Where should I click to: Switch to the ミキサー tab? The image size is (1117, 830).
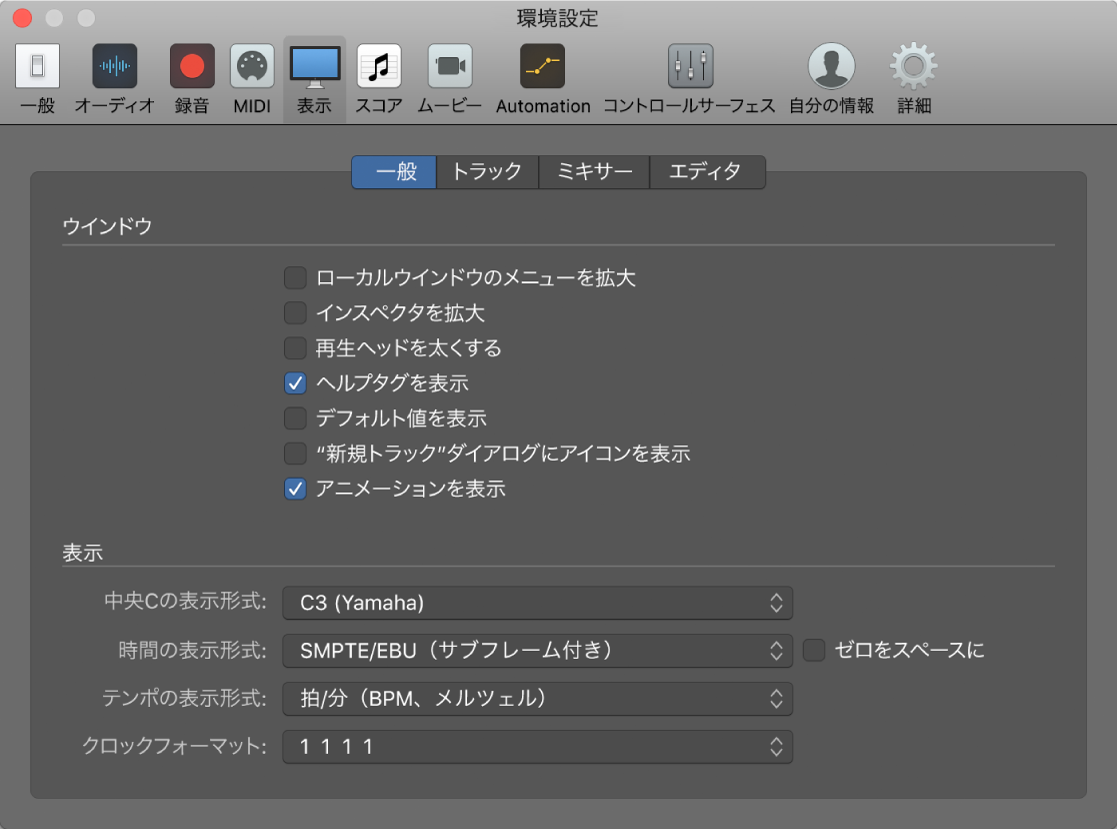coord(594,172)
